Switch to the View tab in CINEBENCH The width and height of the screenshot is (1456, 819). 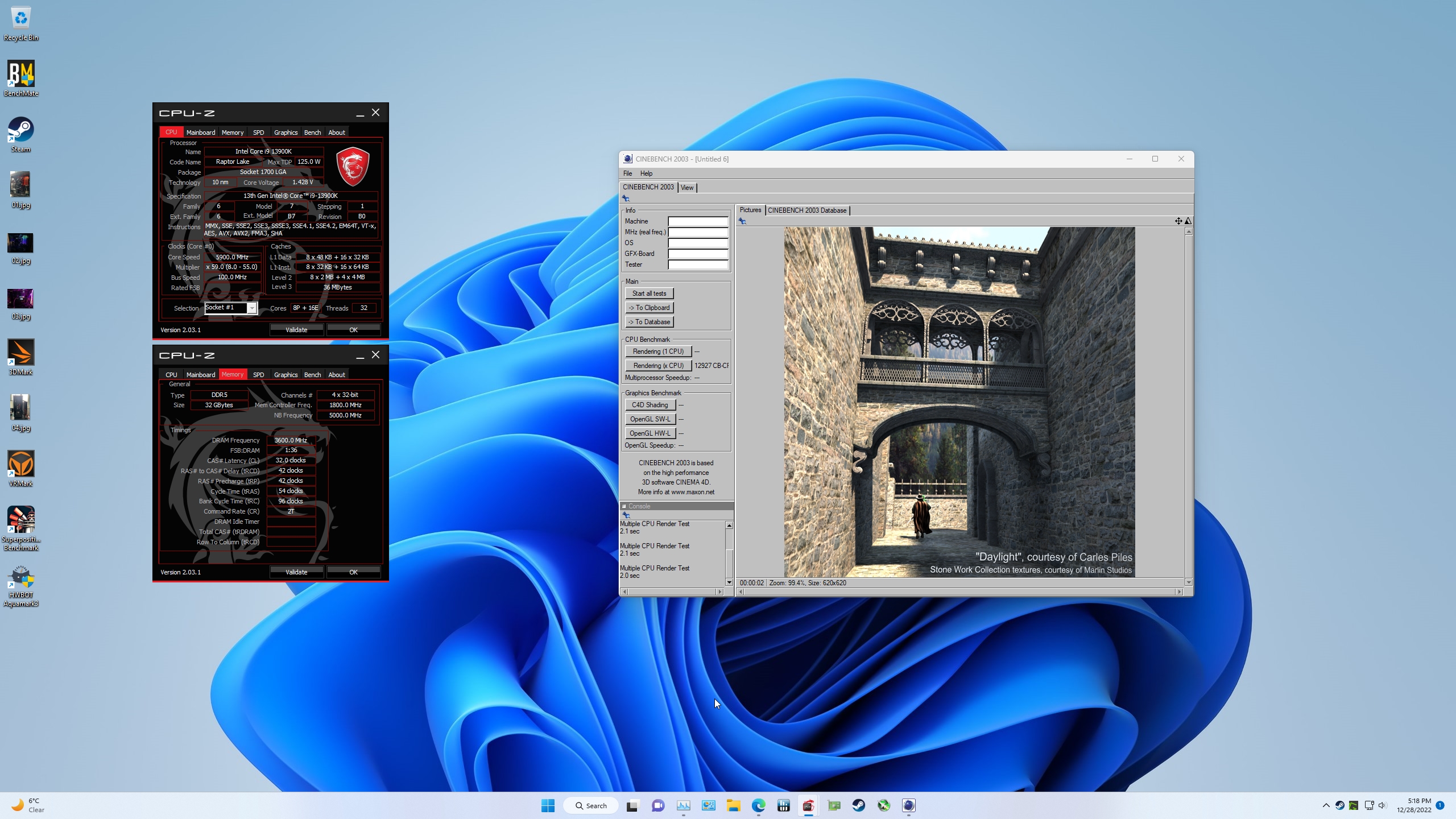(x=687, y=188)
